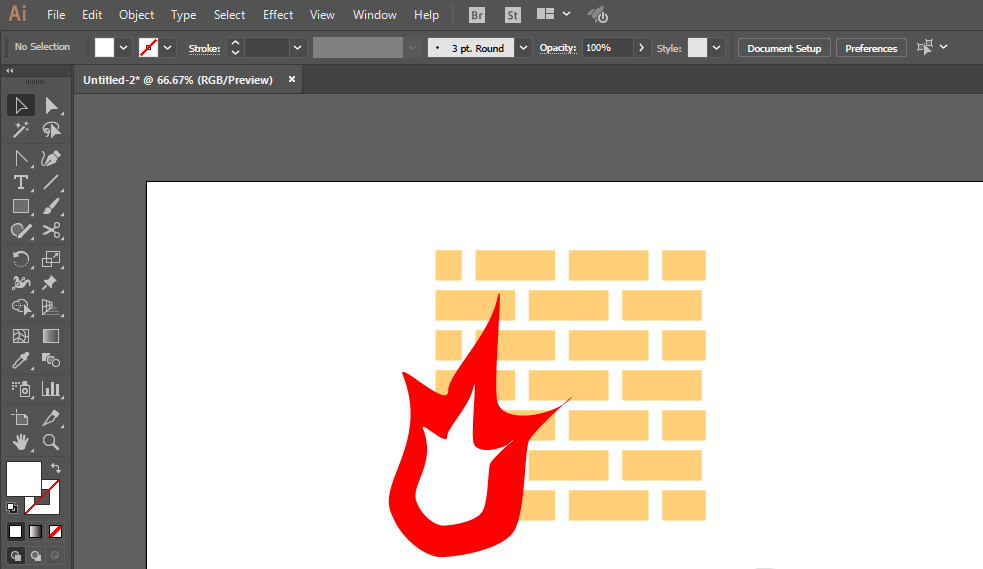Pick the Width tool
The image size is (983, 569).
point(21,283)
